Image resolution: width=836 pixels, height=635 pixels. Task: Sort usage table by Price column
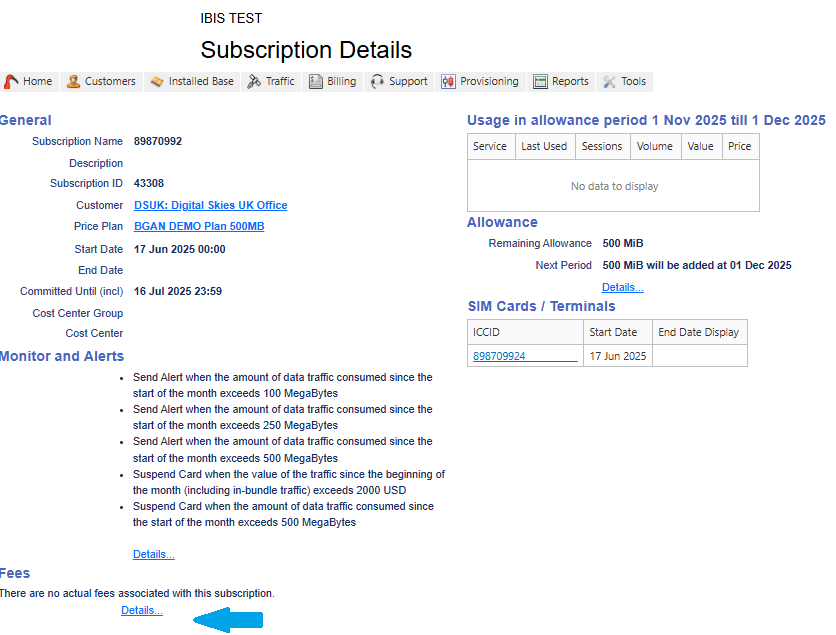point(739,146)
